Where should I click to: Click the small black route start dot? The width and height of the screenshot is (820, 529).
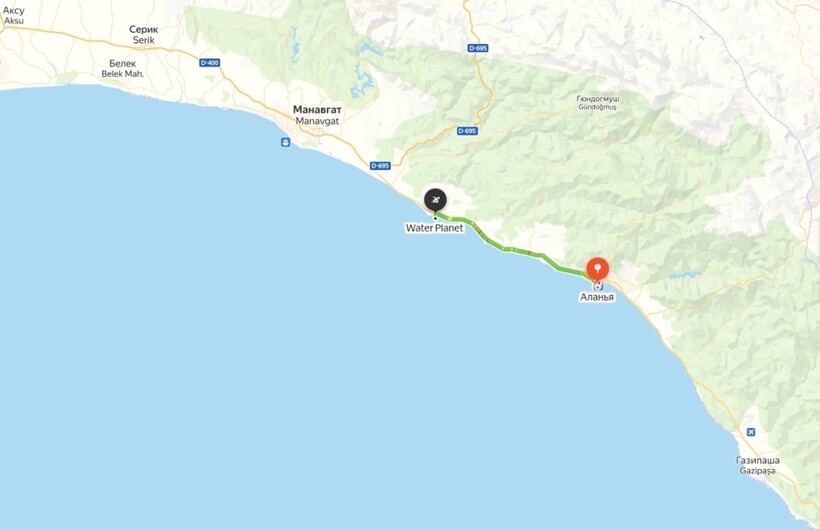435,218
